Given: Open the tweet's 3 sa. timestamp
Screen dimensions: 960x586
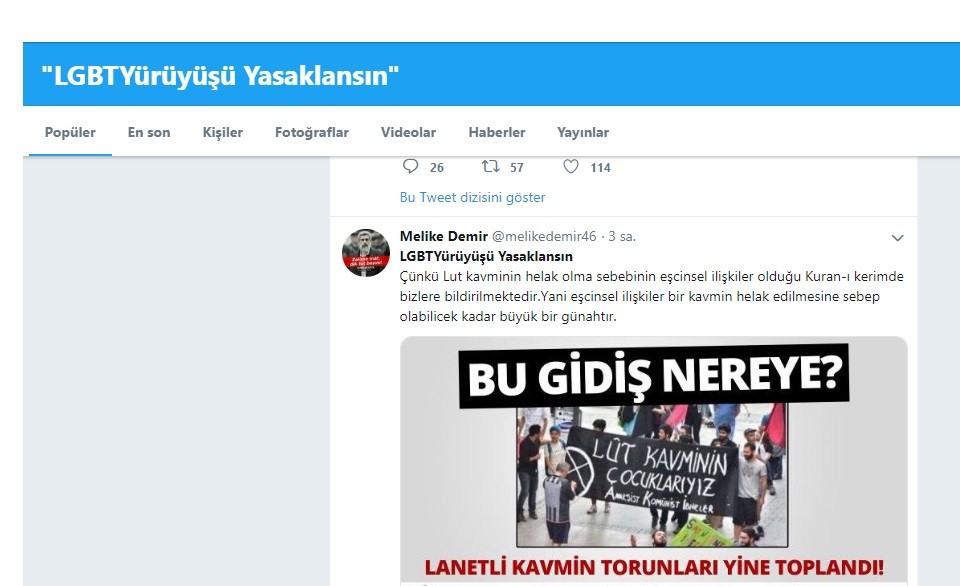Looking at the screenshot, I should point(622,236).
